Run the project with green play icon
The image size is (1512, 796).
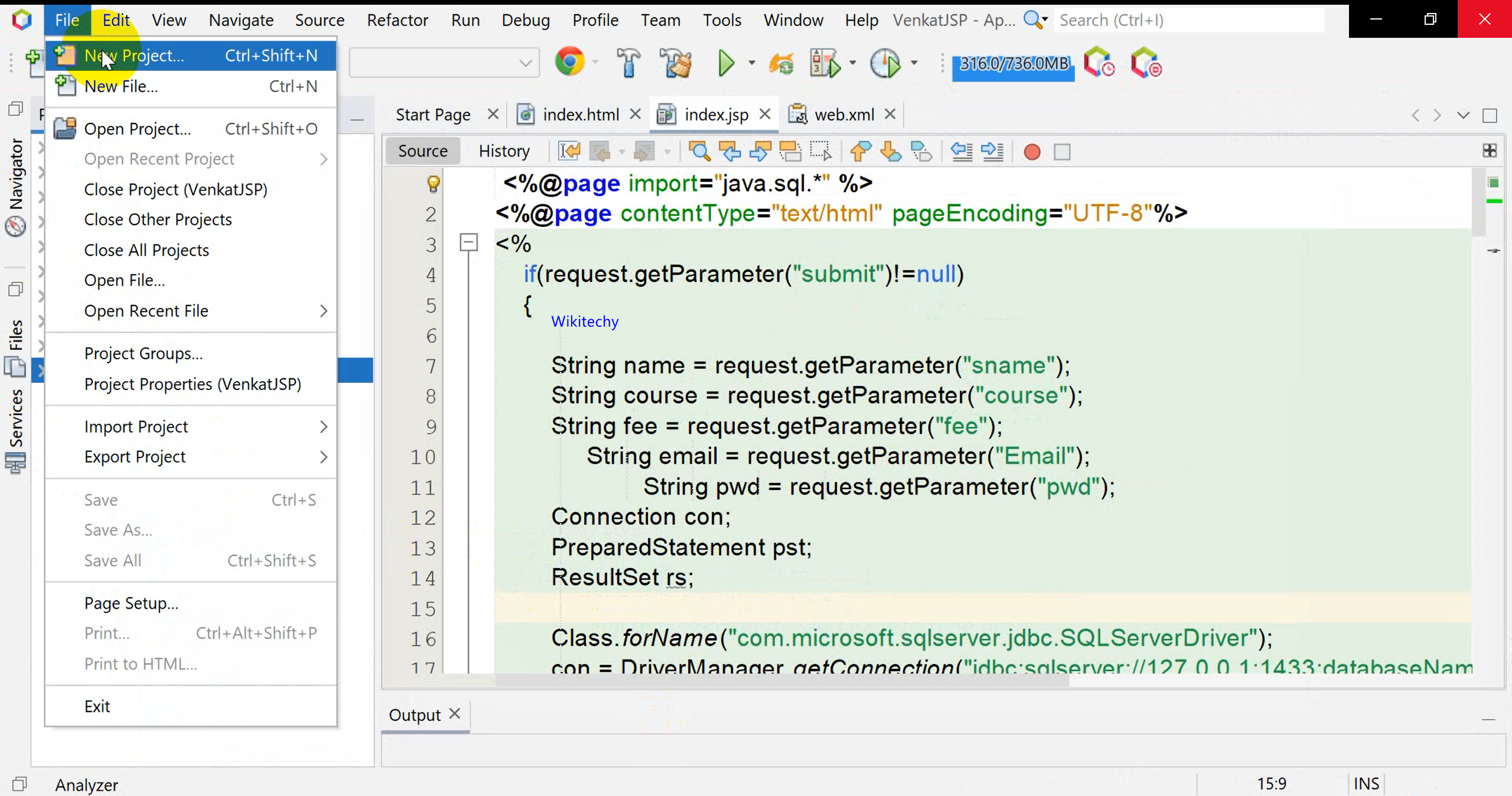(726, 63)
